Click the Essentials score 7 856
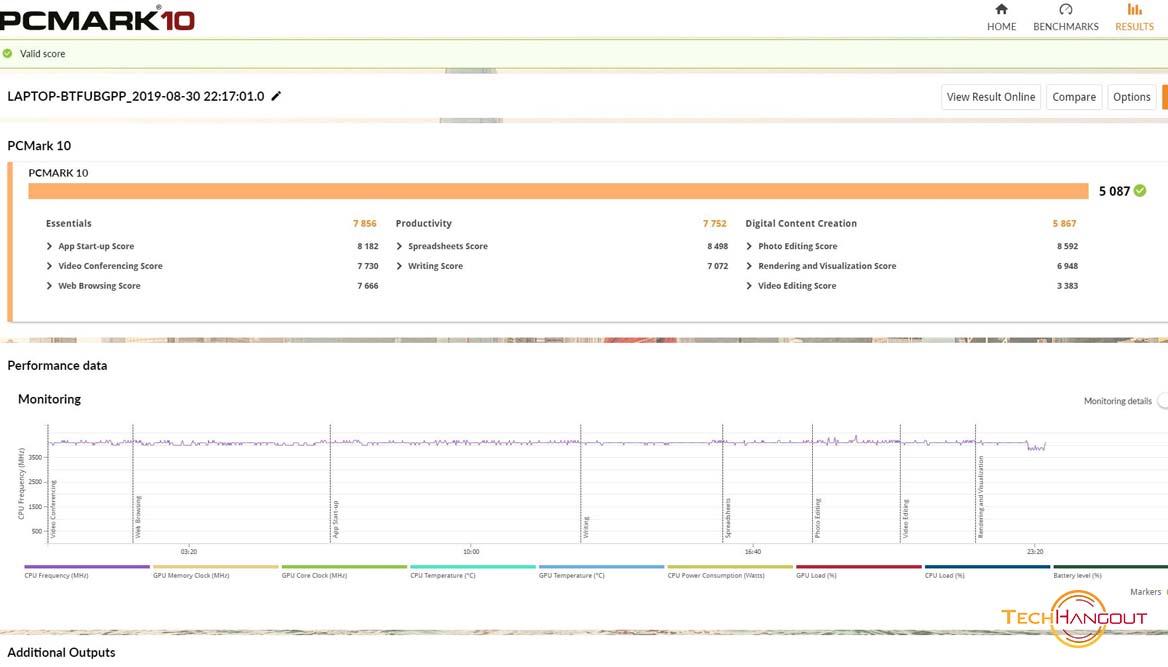 click(364, 224)
